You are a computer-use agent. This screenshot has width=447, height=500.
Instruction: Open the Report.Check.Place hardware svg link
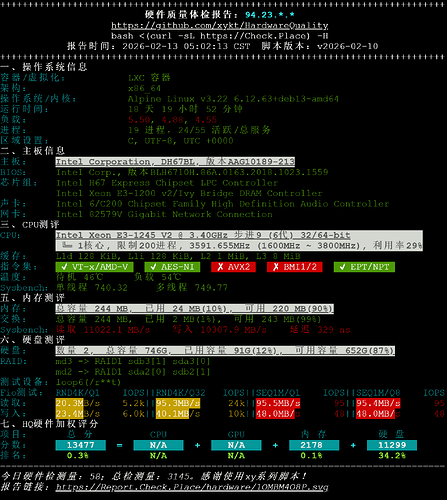192,487
